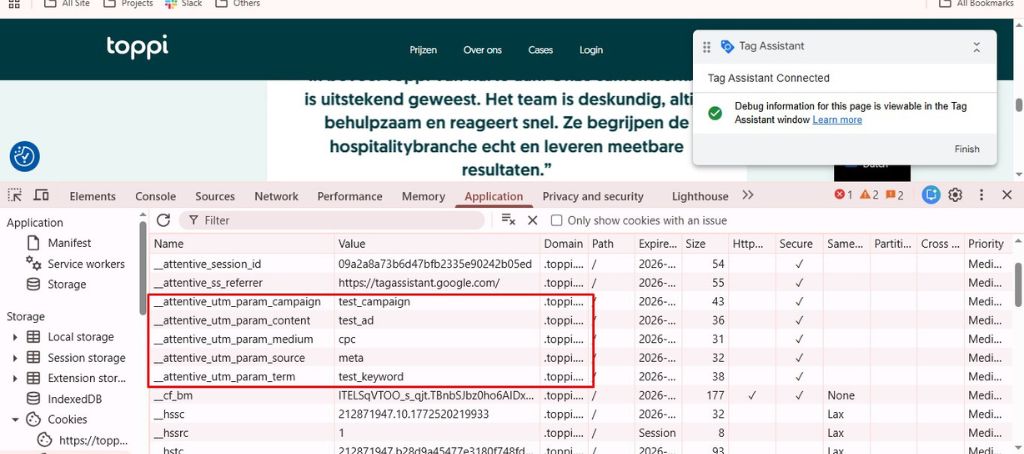Click the cookie Filter input field

[x=340, y=220]
